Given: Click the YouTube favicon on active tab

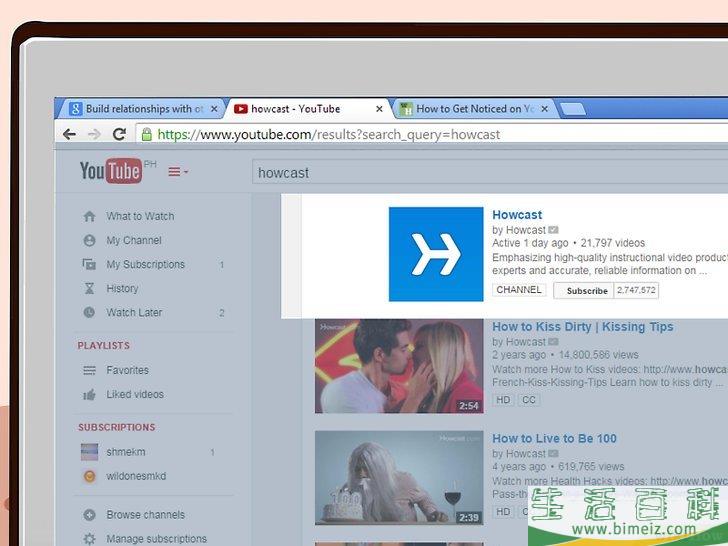Looking at the screenshot, I should [240, 109].
